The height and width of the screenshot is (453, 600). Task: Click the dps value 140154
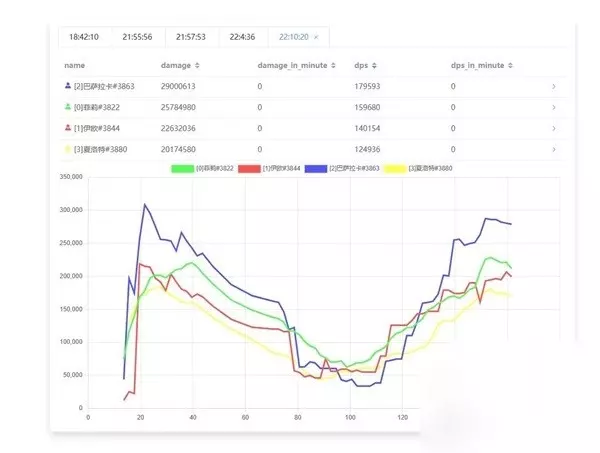[x=367, y=129]
